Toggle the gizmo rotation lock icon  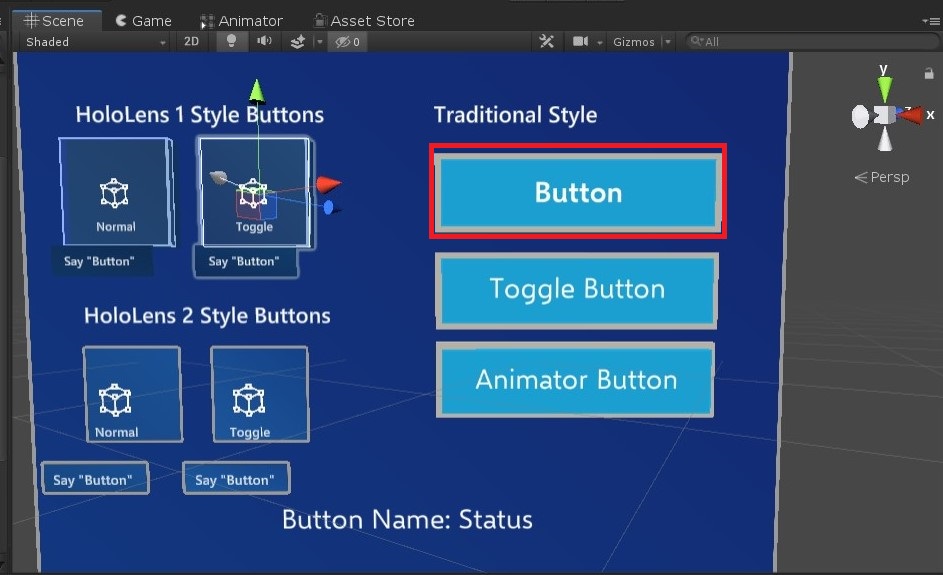click(929, 73)
